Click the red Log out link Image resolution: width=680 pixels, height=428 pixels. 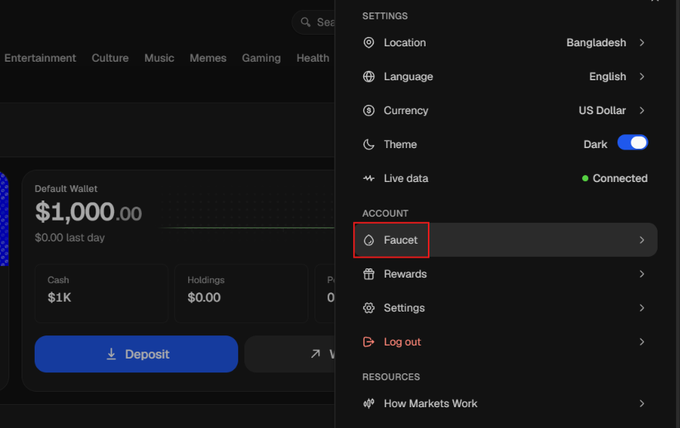[402, 342]
